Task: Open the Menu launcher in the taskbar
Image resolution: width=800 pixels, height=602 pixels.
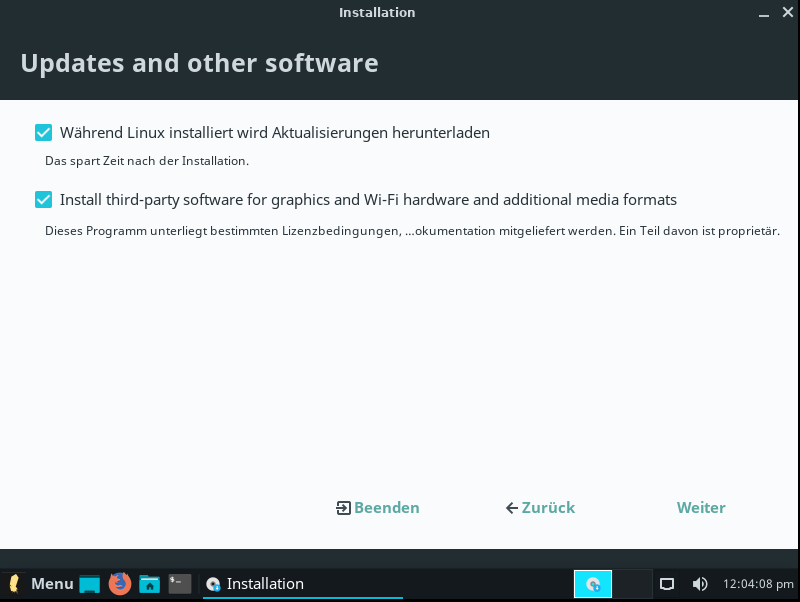Action: coord(41,584)
